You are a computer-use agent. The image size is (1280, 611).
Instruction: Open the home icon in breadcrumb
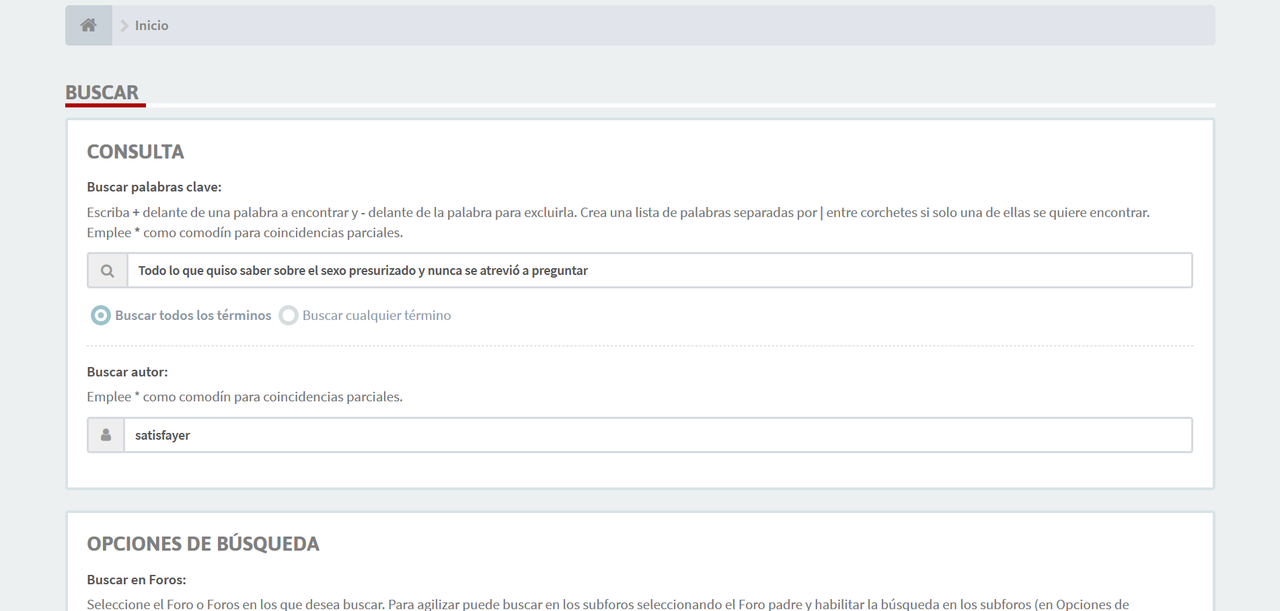[89, 25]
